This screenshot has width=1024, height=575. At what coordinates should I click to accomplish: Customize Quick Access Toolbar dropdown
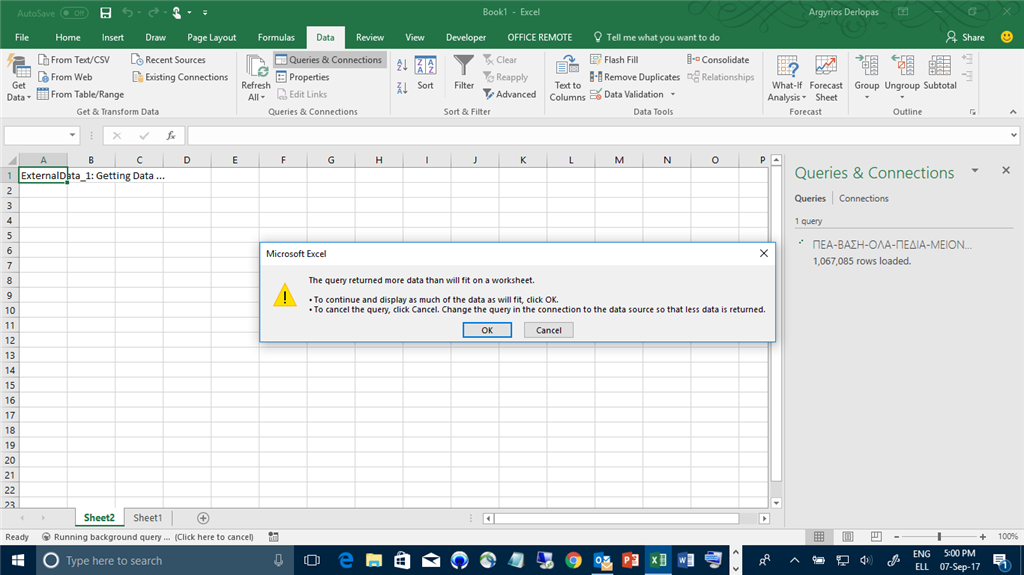tap(205, 12)
